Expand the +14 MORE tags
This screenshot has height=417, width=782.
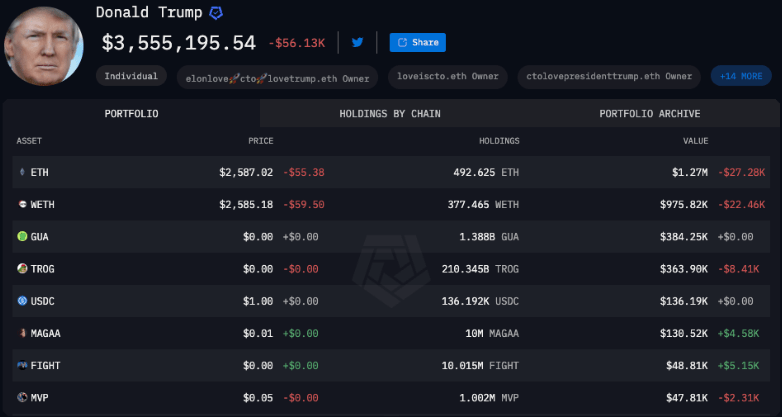tap(741, 76)
